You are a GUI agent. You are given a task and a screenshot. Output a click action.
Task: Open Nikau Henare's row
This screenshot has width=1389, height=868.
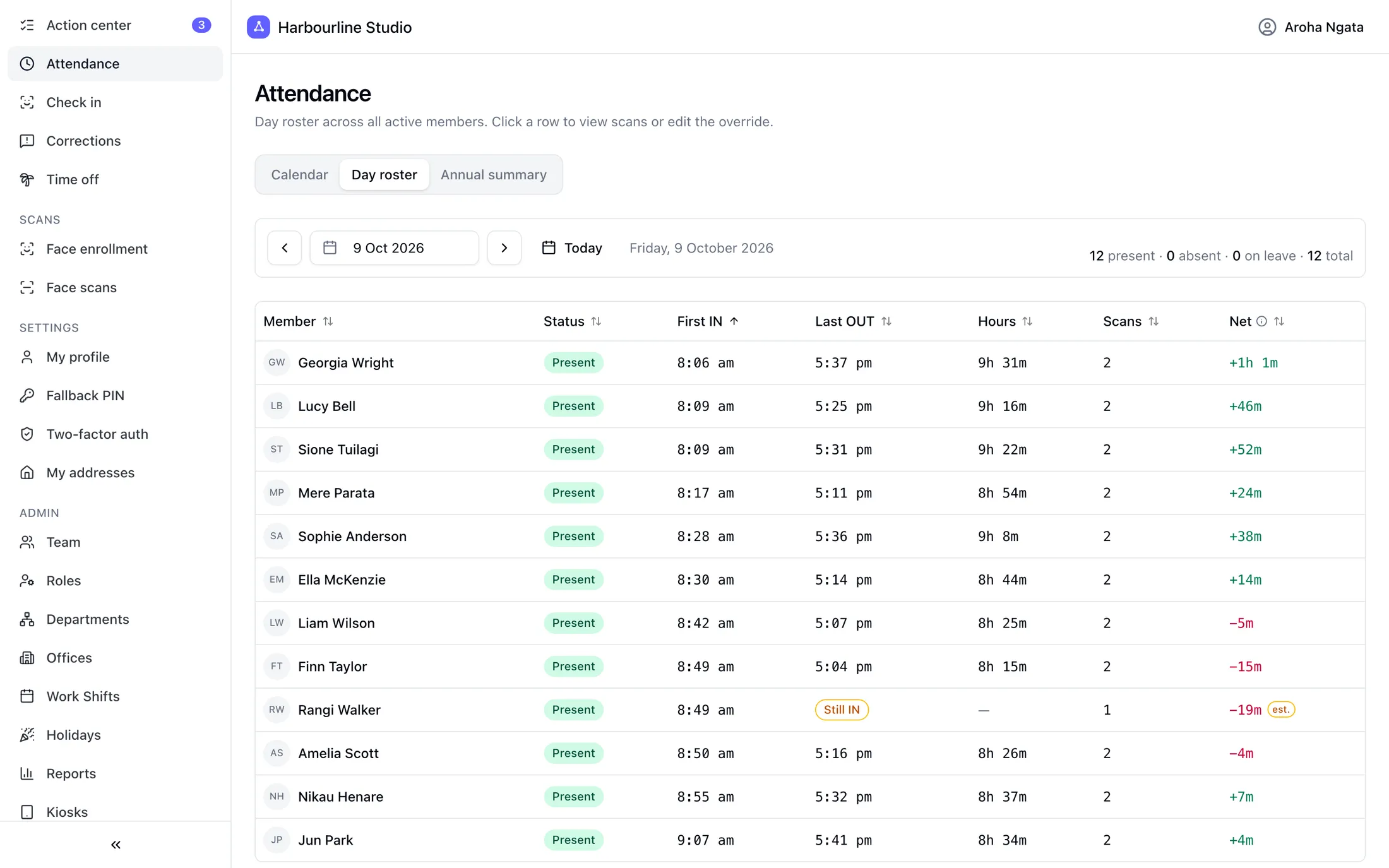810,797
